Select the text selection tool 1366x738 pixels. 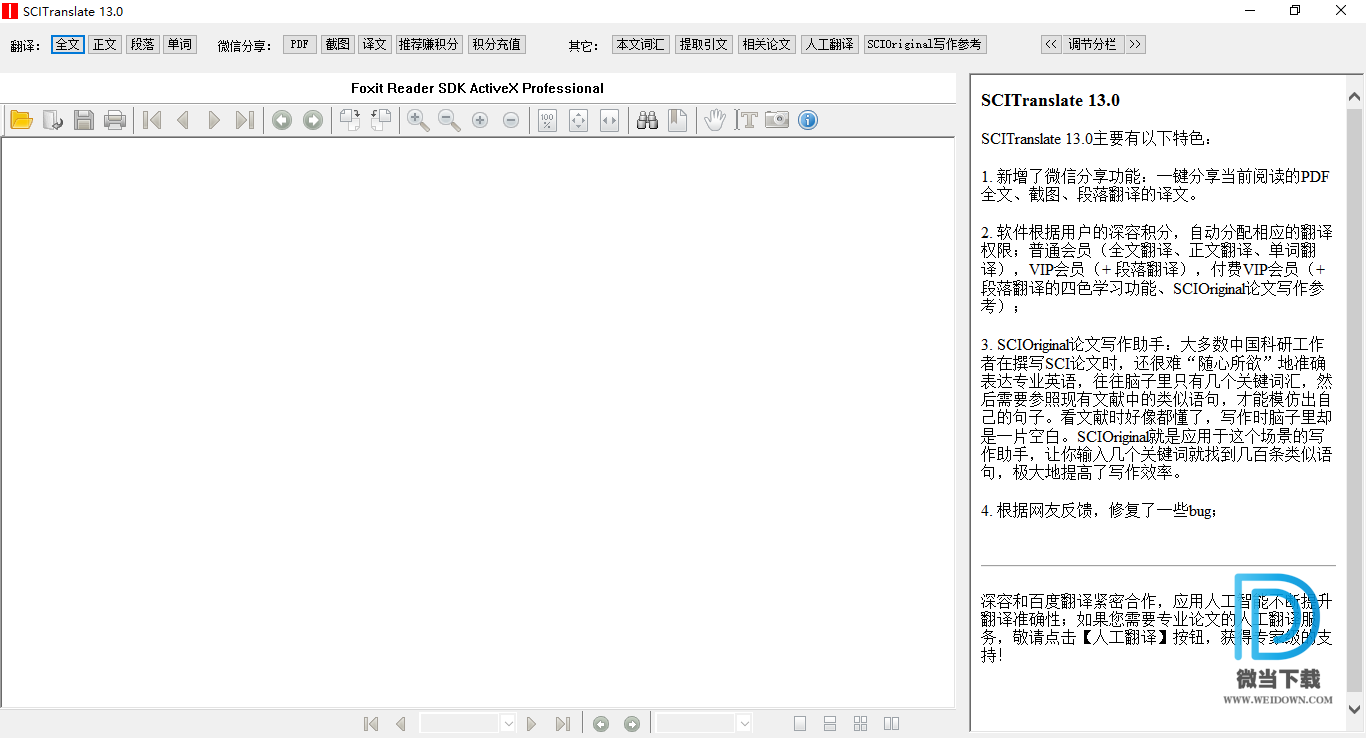pyautogui.click(x=746, y=120)
